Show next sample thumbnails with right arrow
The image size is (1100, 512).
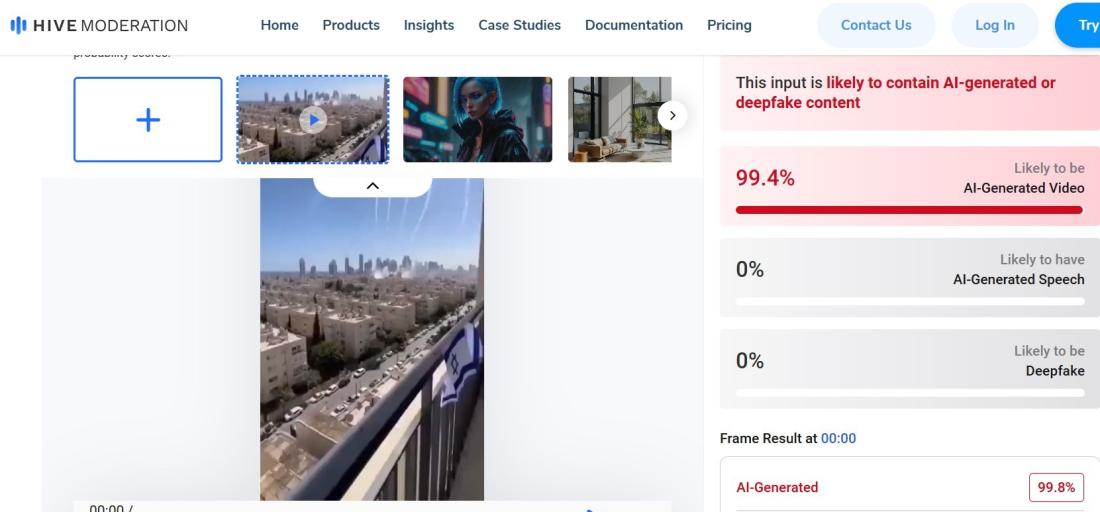click(672, 116)
